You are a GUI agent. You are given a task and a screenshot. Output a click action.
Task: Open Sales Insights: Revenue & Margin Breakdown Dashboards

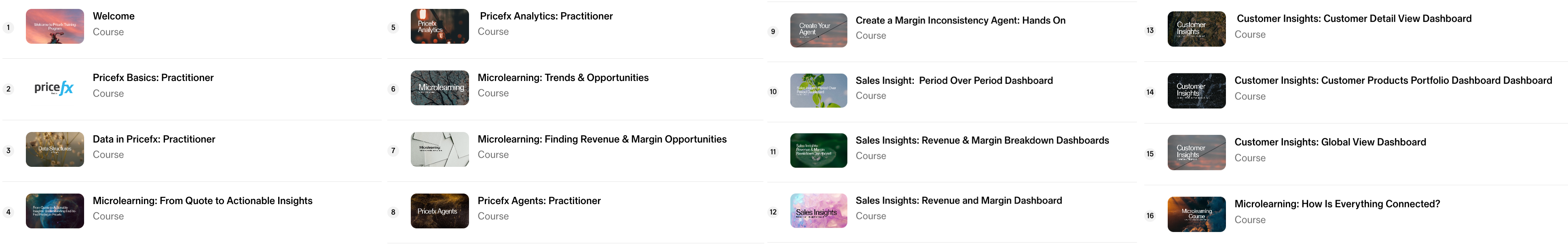click(x=982, y=141)
